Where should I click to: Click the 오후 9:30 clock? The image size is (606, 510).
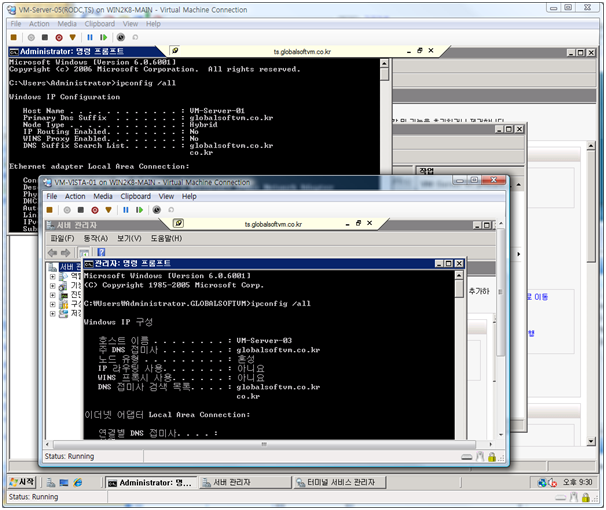pyautogui.click(x=577, y=482)
